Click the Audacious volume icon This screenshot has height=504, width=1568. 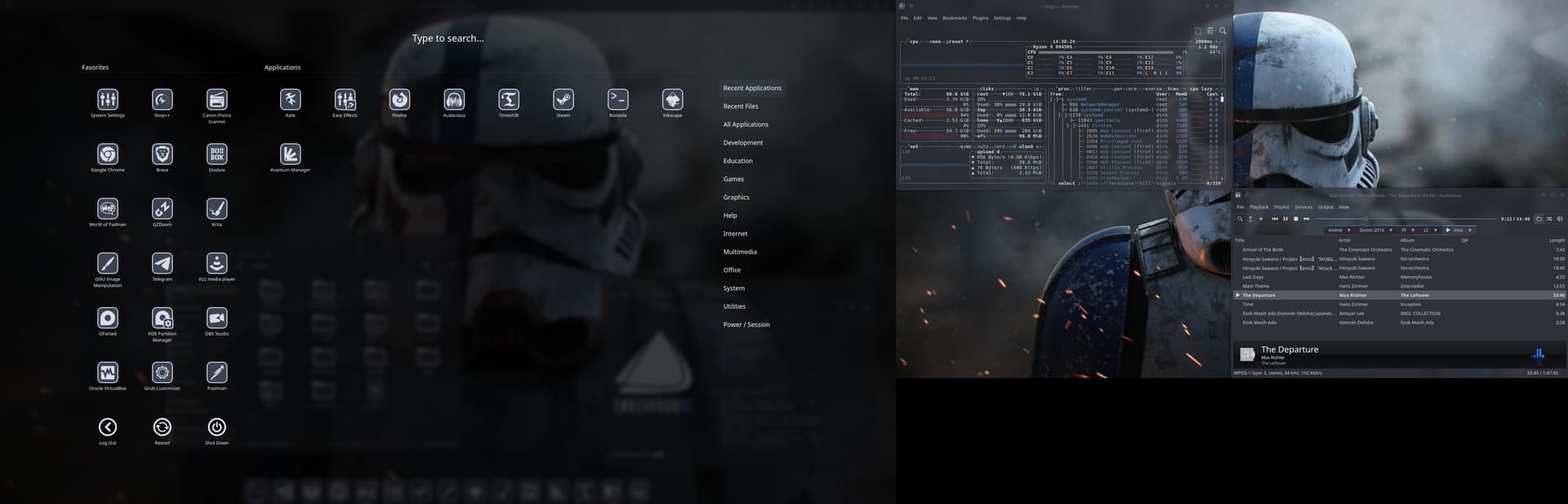[1560, 219]
